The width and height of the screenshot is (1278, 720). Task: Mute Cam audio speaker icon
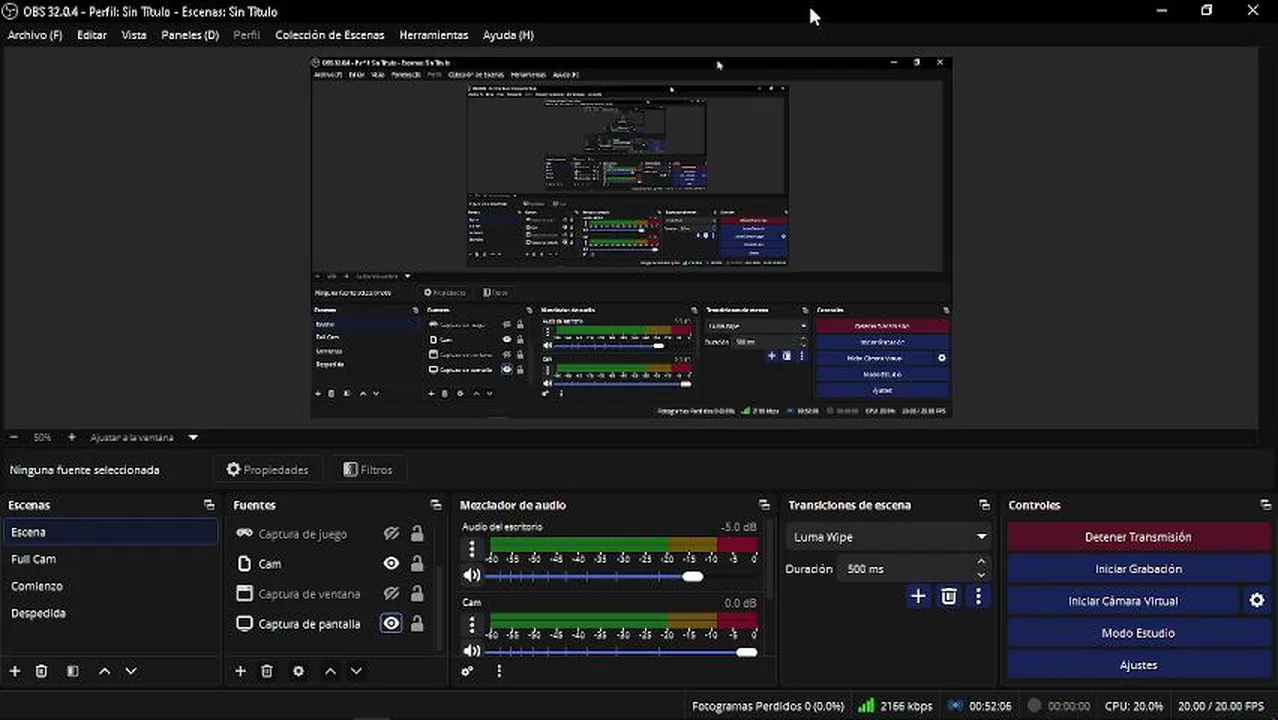click(x=471, y=651)
